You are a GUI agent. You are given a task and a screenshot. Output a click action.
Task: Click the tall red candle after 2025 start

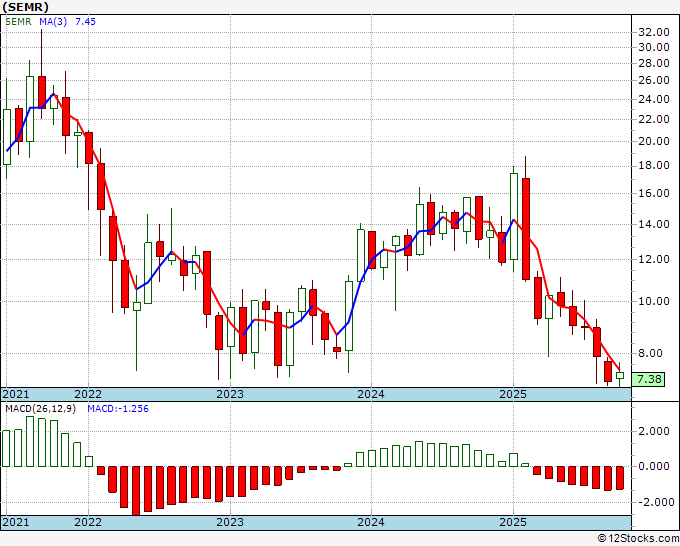tap(526, 229)
